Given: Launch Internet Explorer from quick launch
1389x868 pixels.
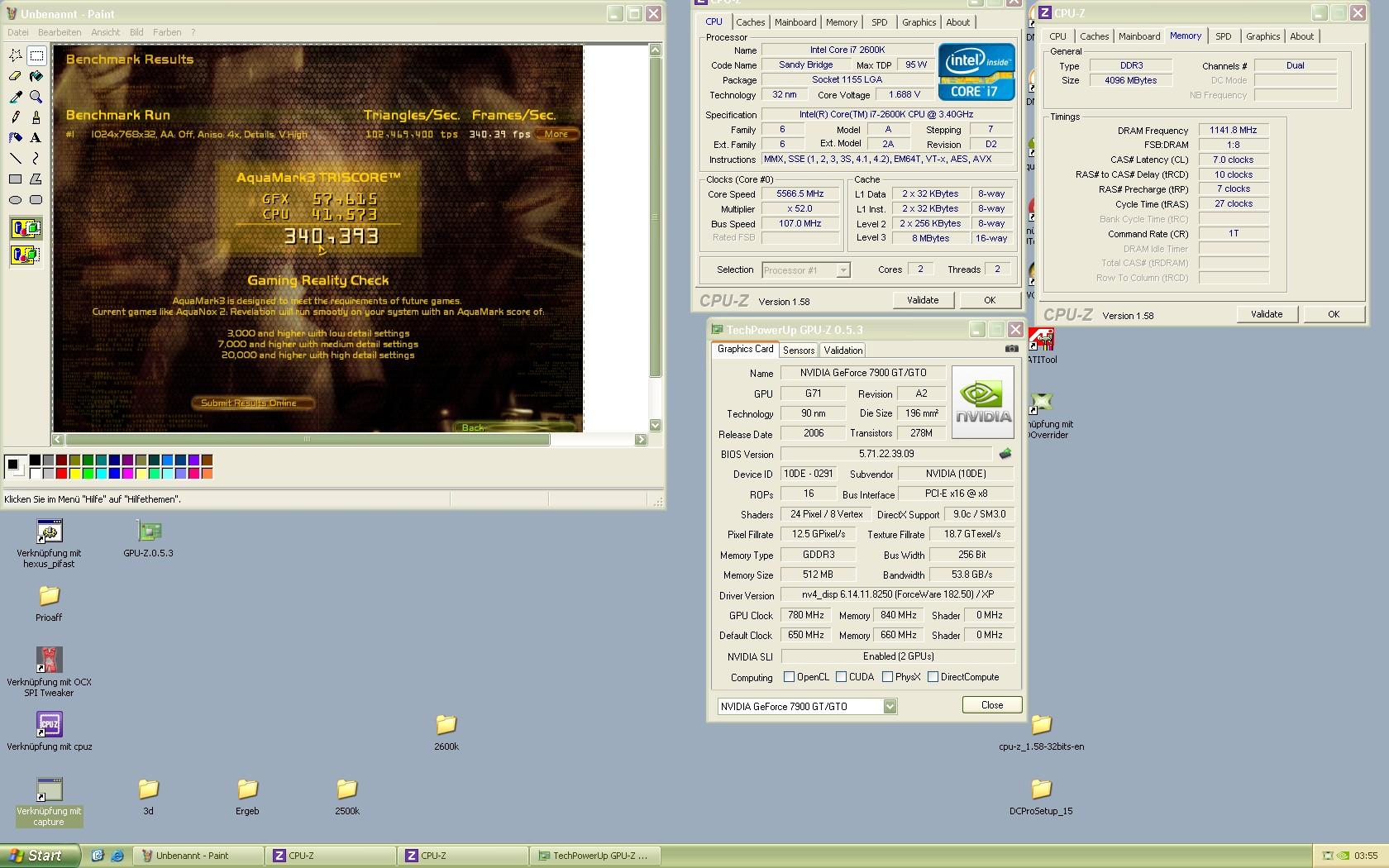Looking at the screenshot, I should click(x=117, y=856).
